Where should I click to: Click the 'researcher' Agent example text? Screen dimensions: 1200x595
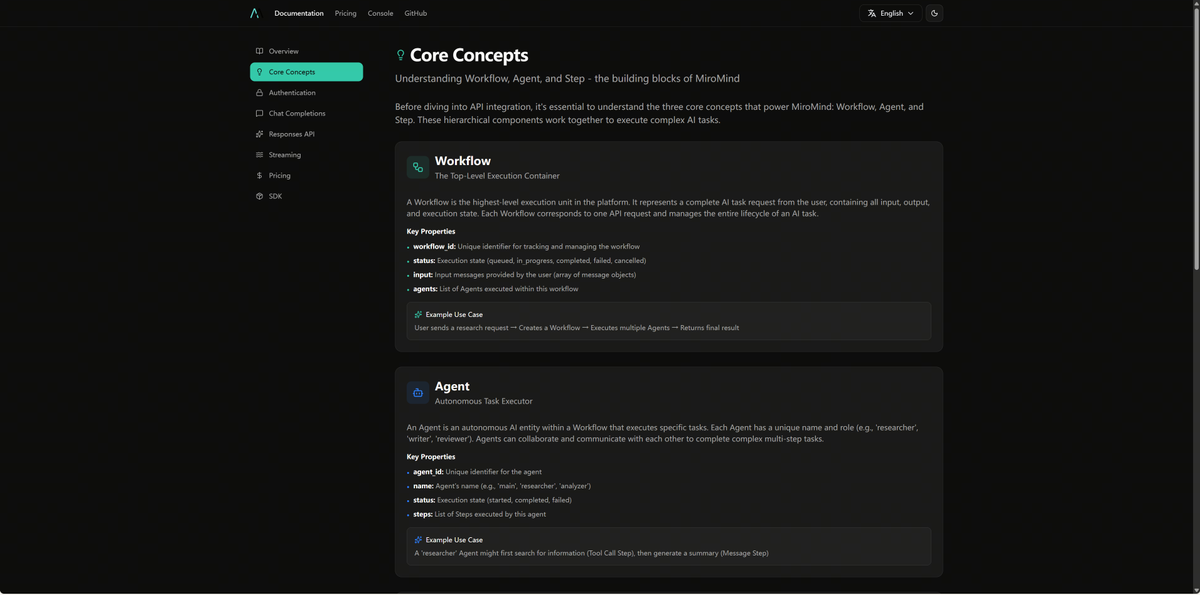(x=592, y=553)
